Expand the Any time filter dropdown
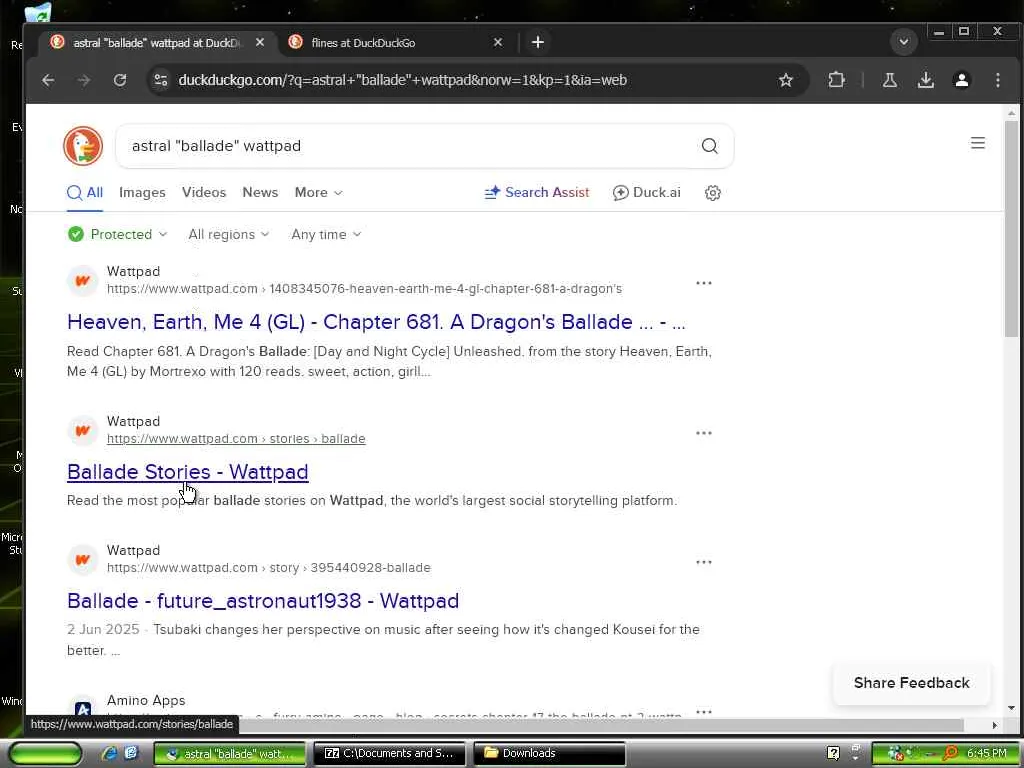 coord(326,234)
